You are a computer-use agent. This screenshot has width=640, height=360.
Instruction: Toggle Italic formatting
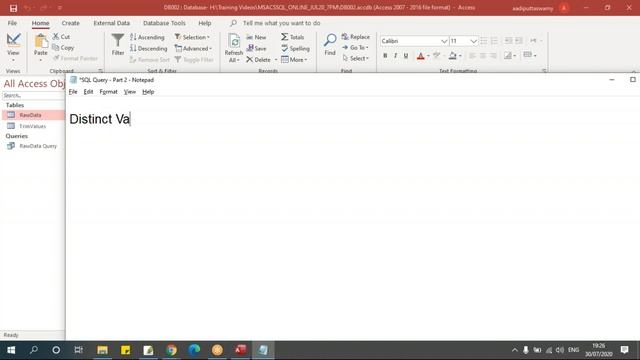click(395, 56)
